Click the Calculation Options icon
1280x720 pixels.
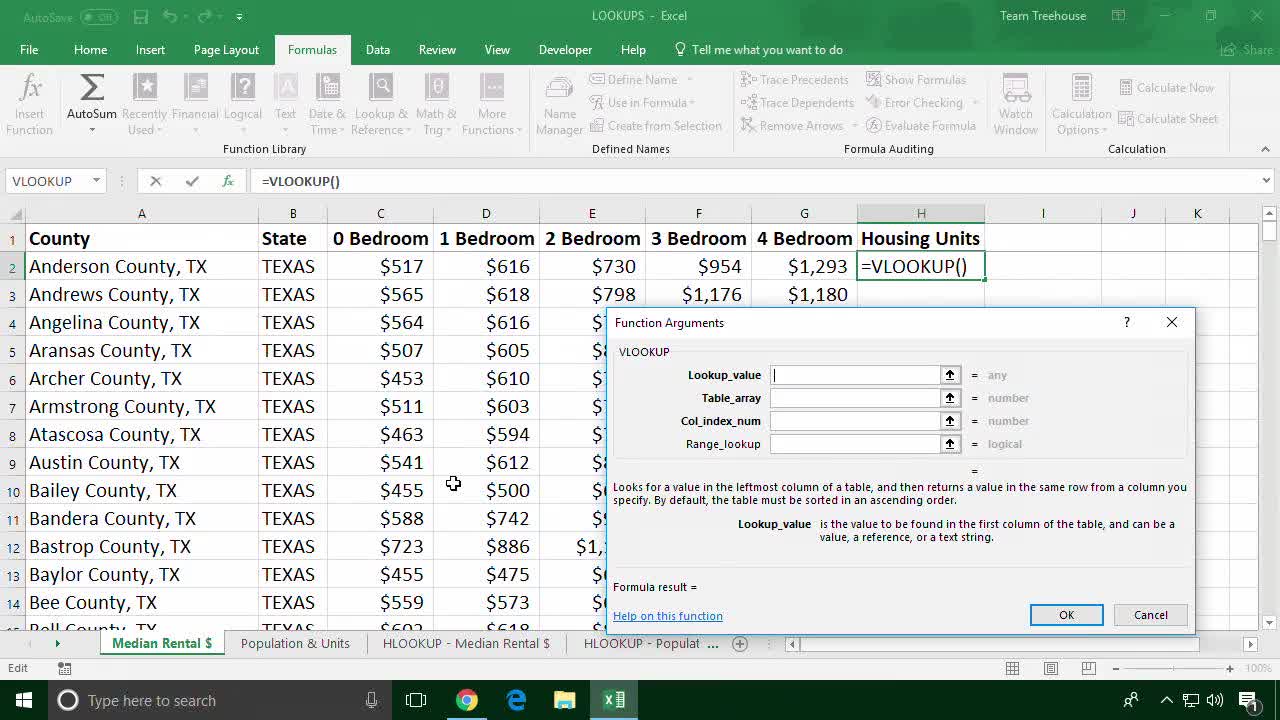(1082, 89)
